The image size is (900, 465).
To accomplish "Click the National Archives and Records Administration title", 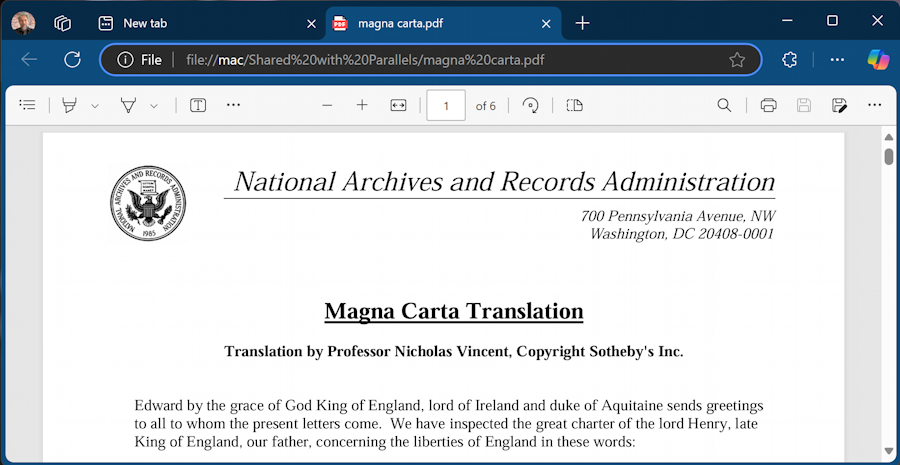I will coord(505,182).
